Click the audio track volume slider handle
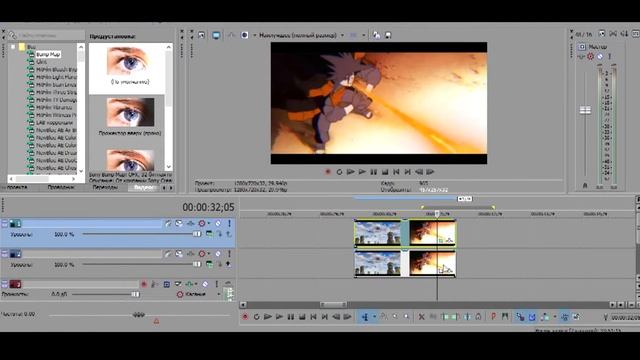The width and height of the screenshot is (640, 360). coord(135,294)
